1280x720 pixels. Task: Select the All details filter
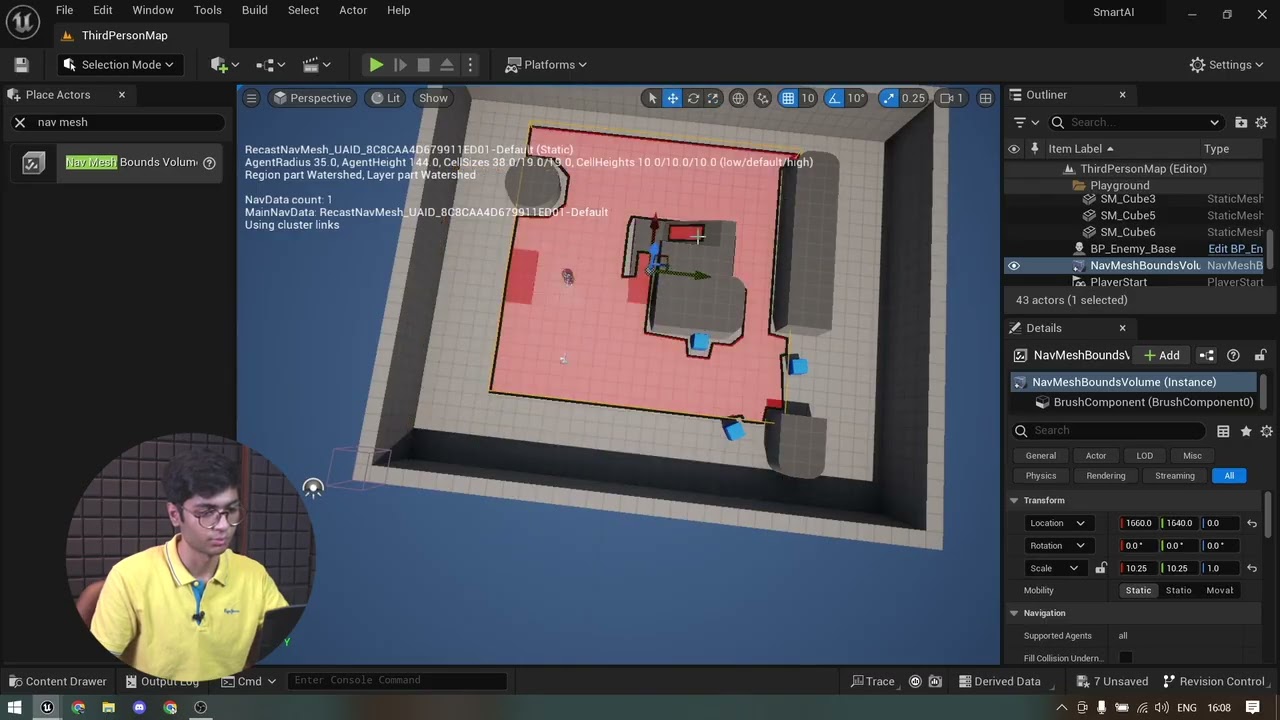point(1229,476)
